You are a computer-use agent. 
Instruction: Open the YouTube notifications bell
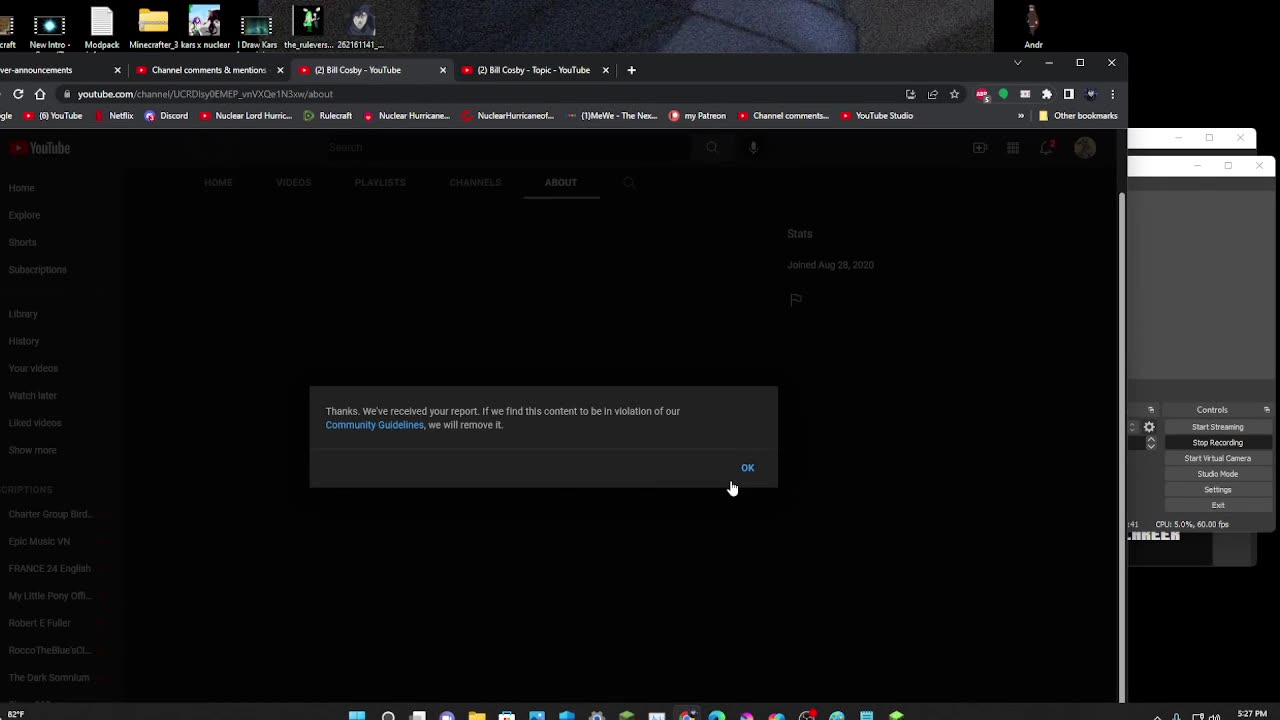(1046, 148)
